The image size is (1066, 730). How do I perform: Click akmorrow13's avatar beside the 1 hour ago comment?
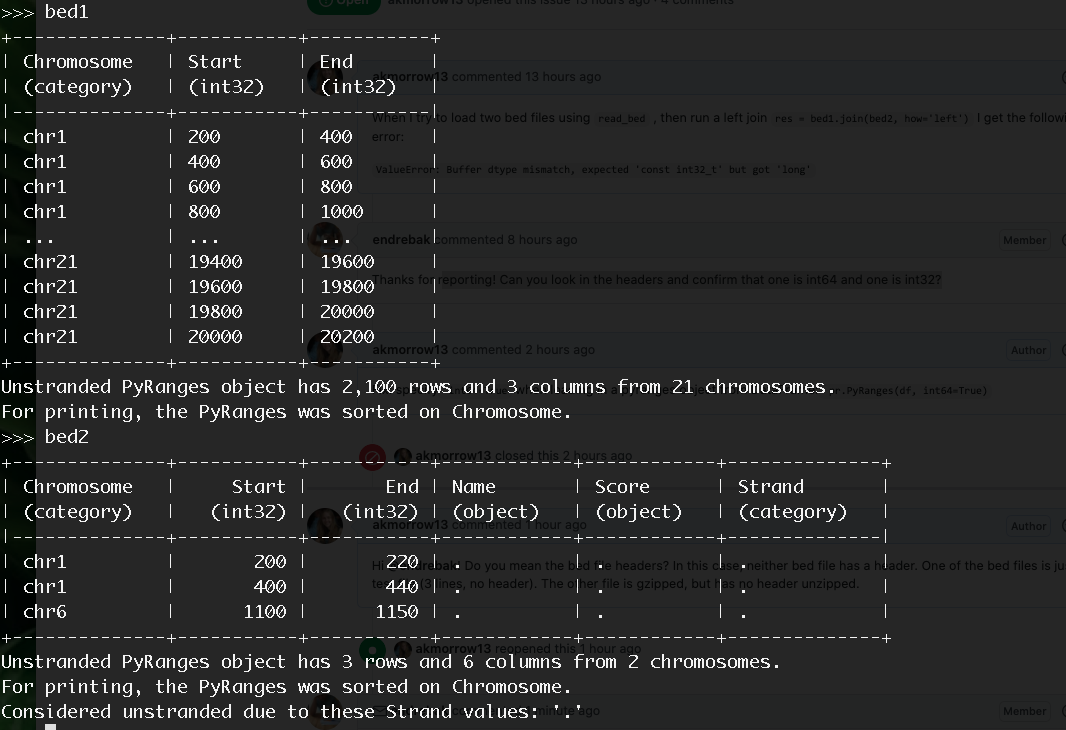pos(324,525)
